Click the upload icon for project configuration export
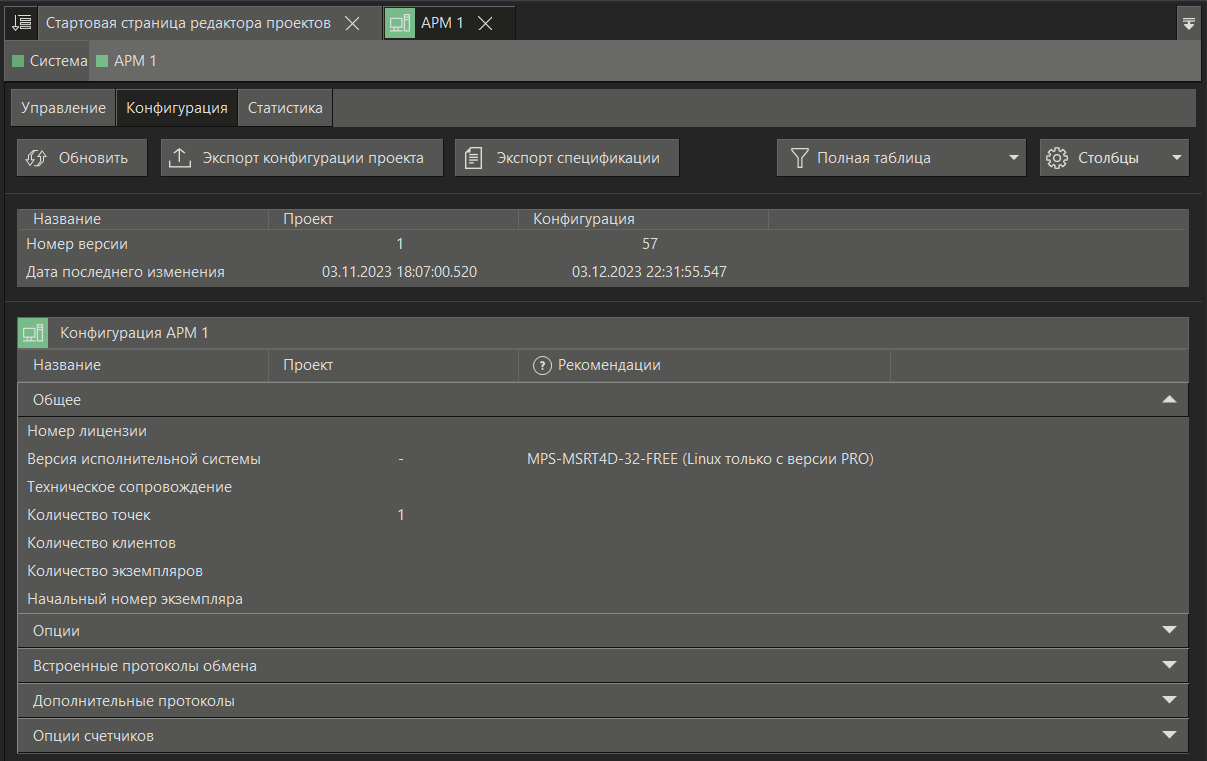Viewport: 1207px width, 761px height. coord(180,158)
